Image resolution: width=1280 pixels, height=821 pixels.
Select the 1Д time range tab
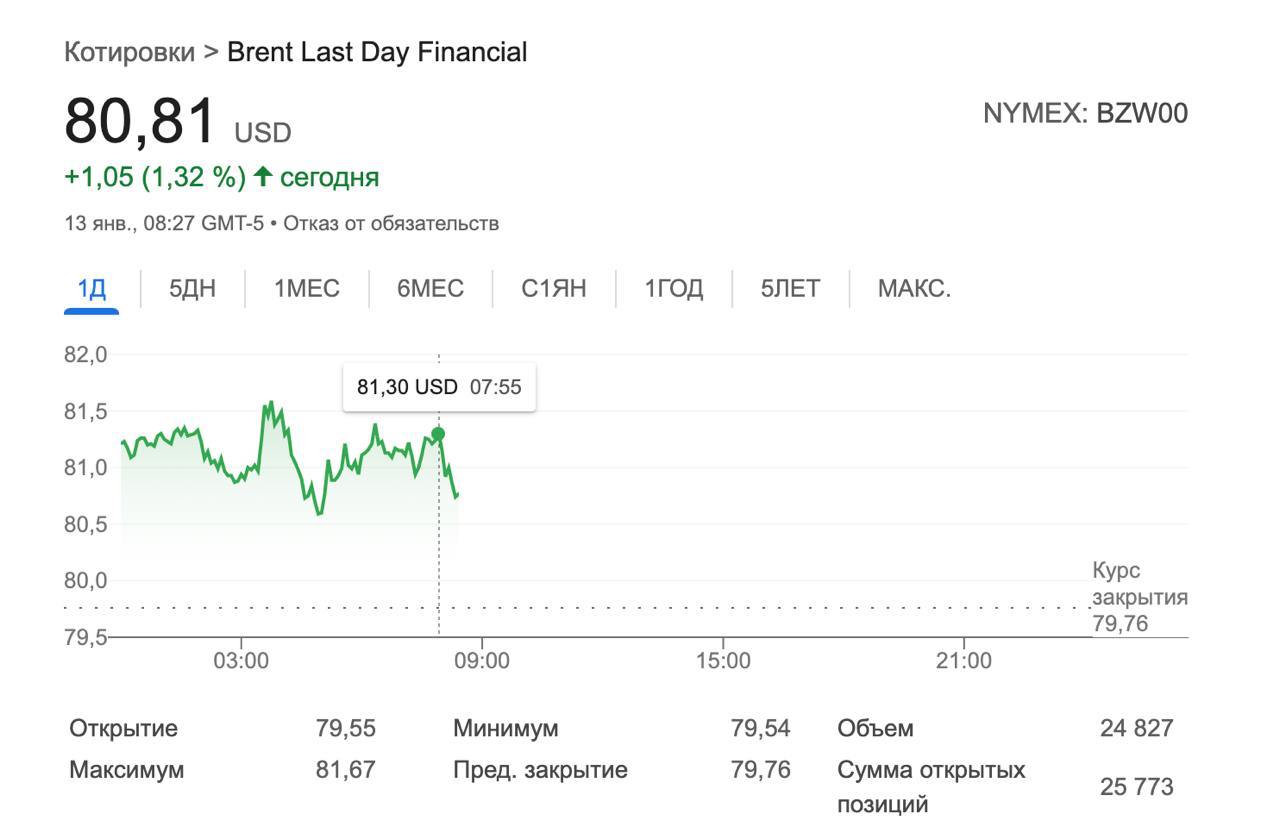point(92,289)
